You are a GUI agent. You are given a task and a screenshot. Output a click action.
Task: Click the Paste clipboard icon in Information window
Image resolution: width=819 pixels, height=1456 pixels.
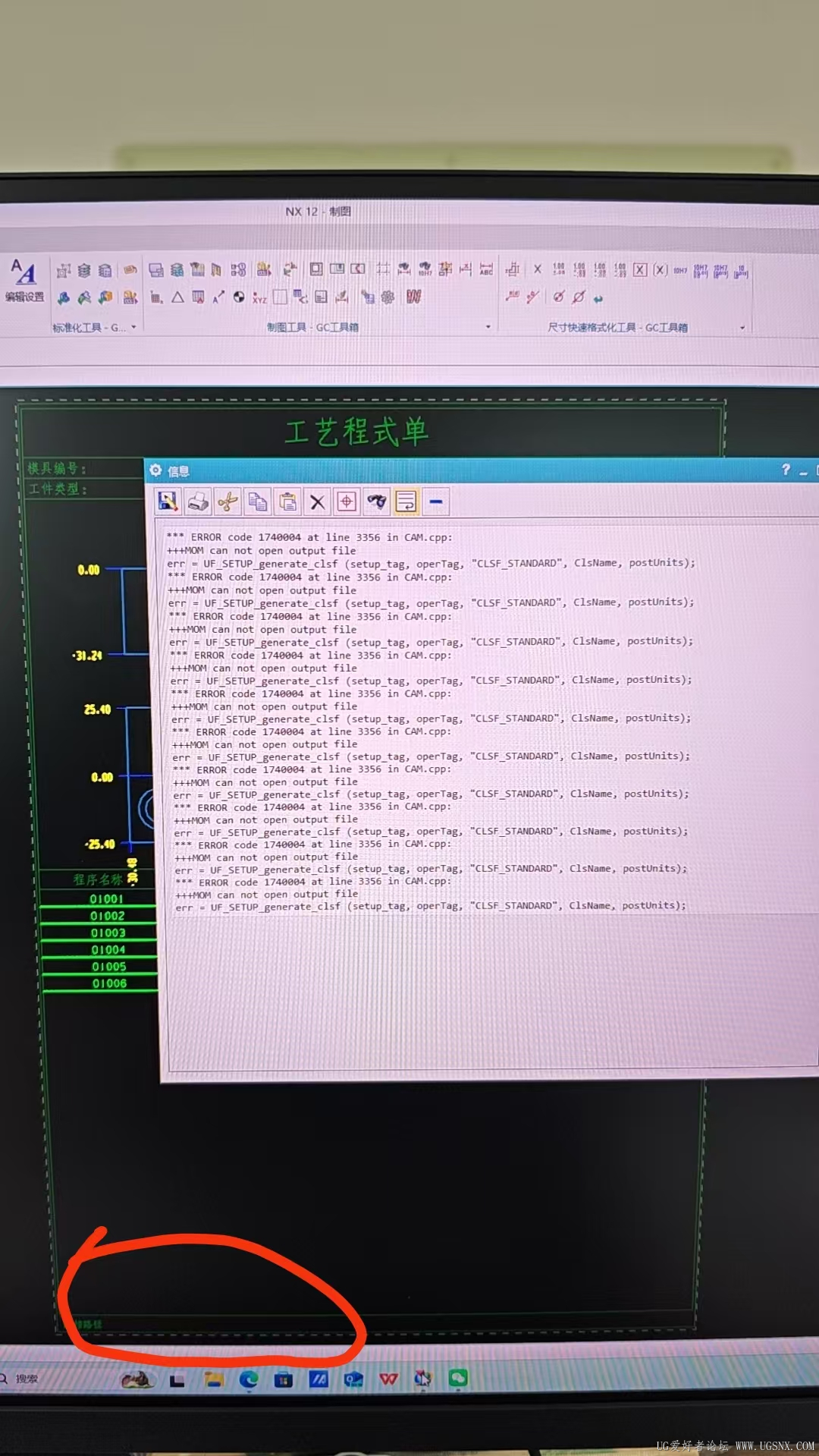[287, 502]
